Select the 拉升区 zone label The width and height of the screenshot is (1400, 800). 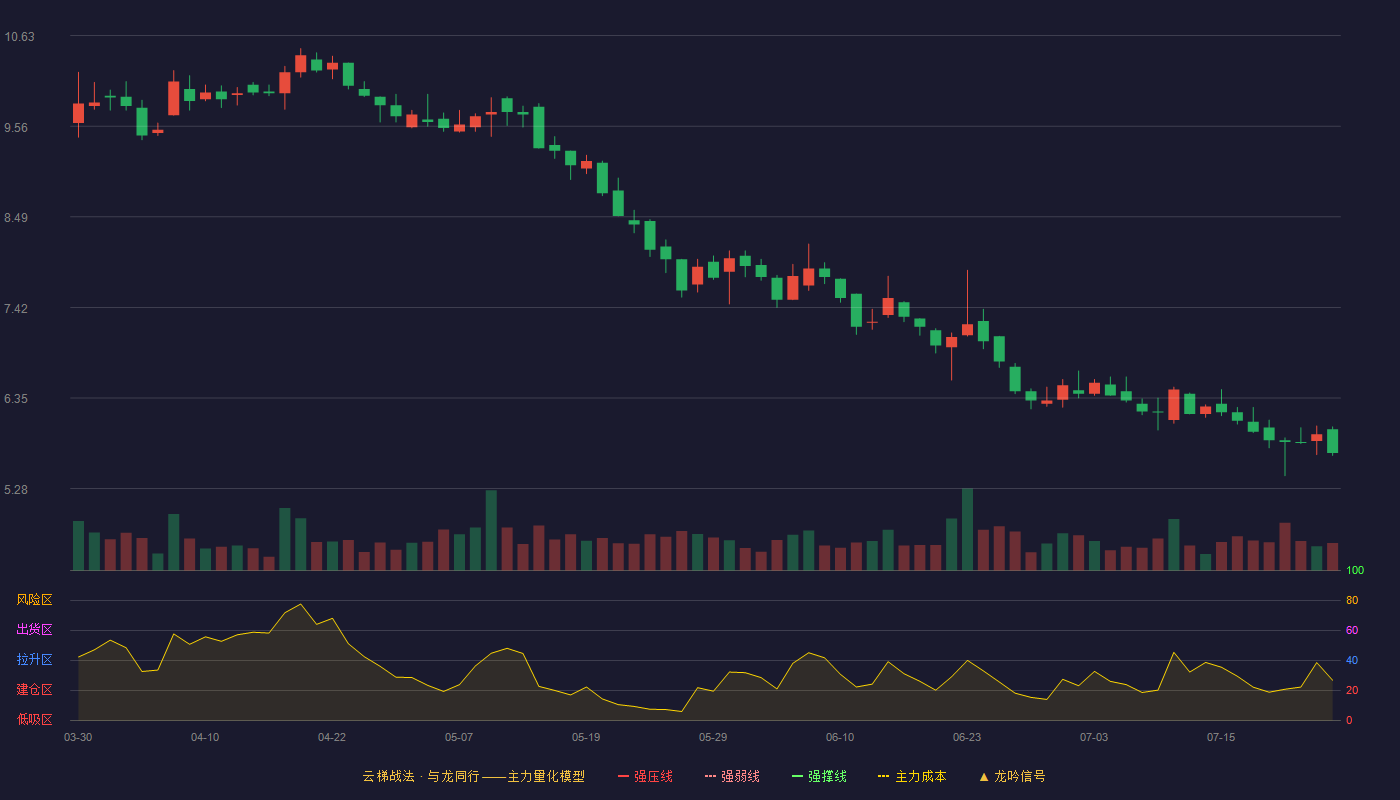pyautogui.click(x=34, y=660)
